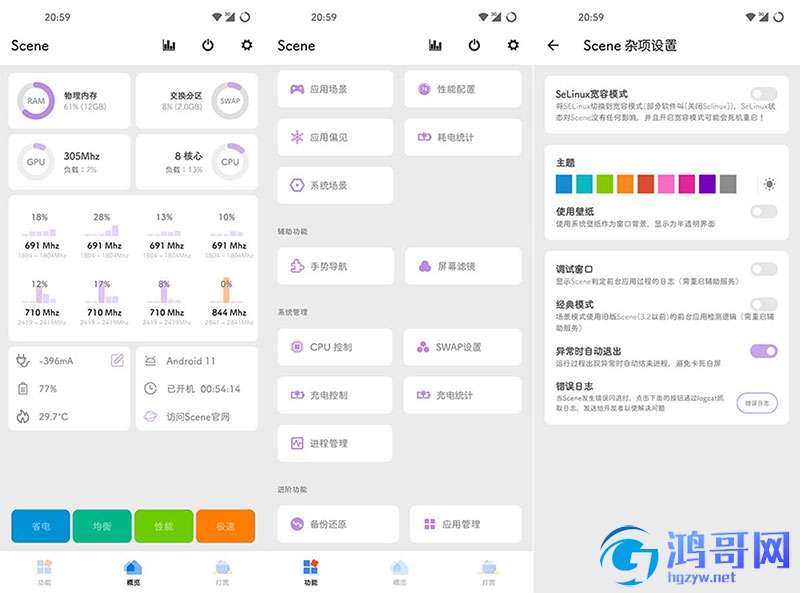This screenshot has height=593, width=800.
Task: Open 打赏 tab on the functions screen
Action: [x=489, y=572]
